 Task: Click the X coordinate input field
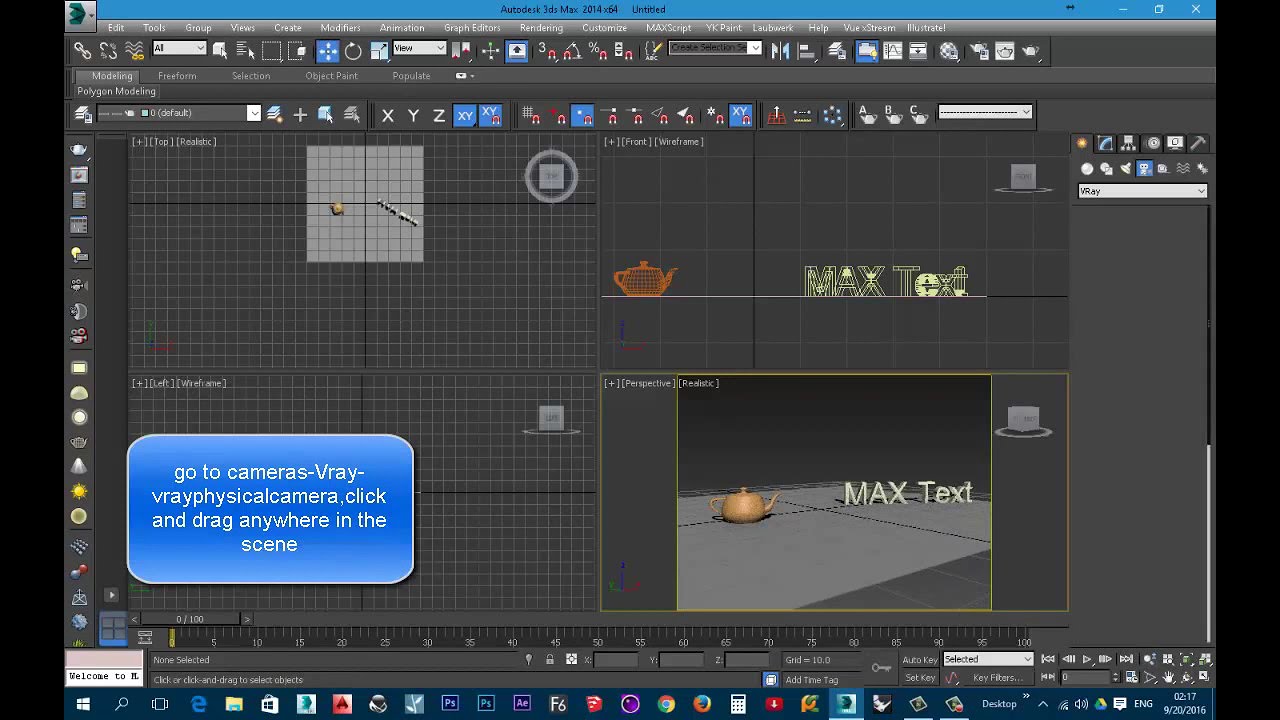tap(617, 660)
